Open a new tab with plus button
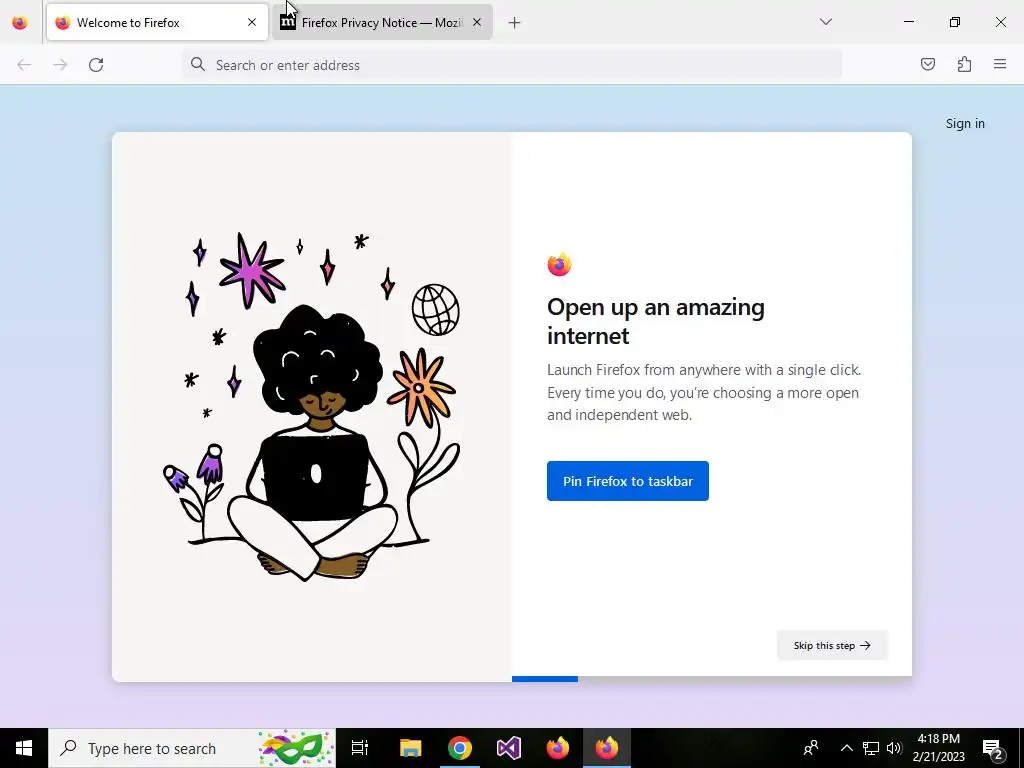Image resolution: width=1024 pixels, height=768 pixels. pos(515,23)
